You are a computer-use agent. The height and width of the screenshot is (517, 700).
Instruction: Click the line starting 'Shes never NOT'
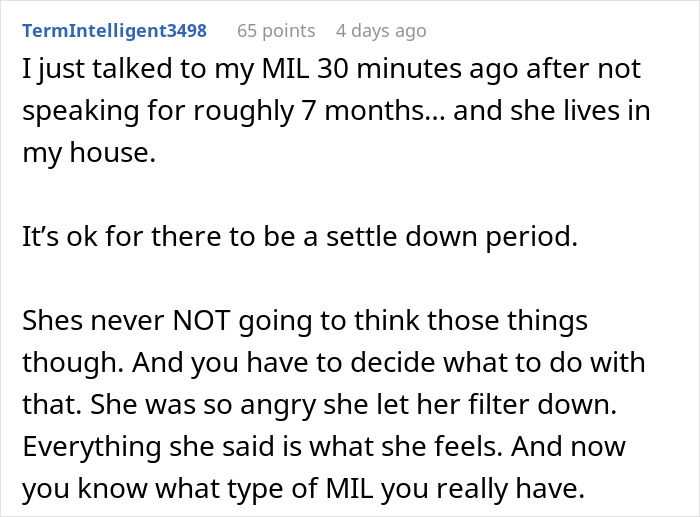pyautogui.click(x=305, y=321)
